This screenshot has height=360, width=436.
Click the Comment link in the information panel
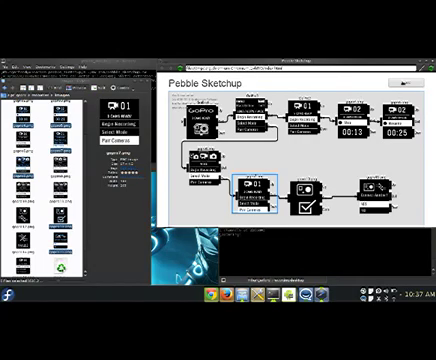click(132, 177)
